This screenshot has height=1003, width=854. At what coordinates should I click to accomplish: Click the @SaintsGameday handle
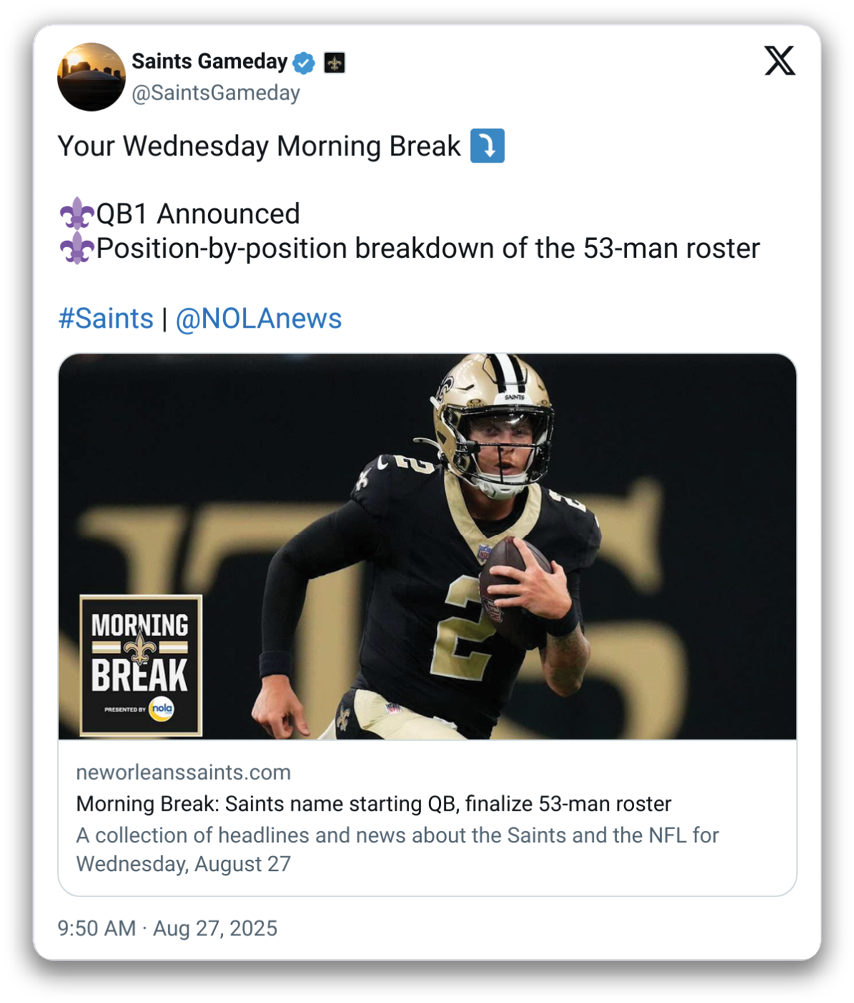[x=215, y=93]
